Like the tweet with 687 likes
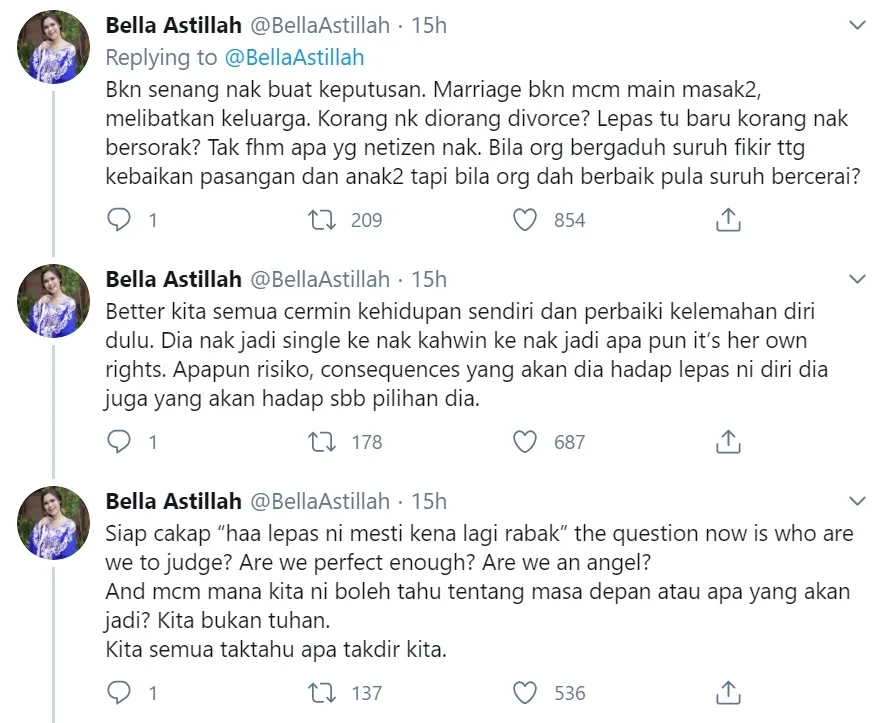Screen dimensions: 886x723 526,441
